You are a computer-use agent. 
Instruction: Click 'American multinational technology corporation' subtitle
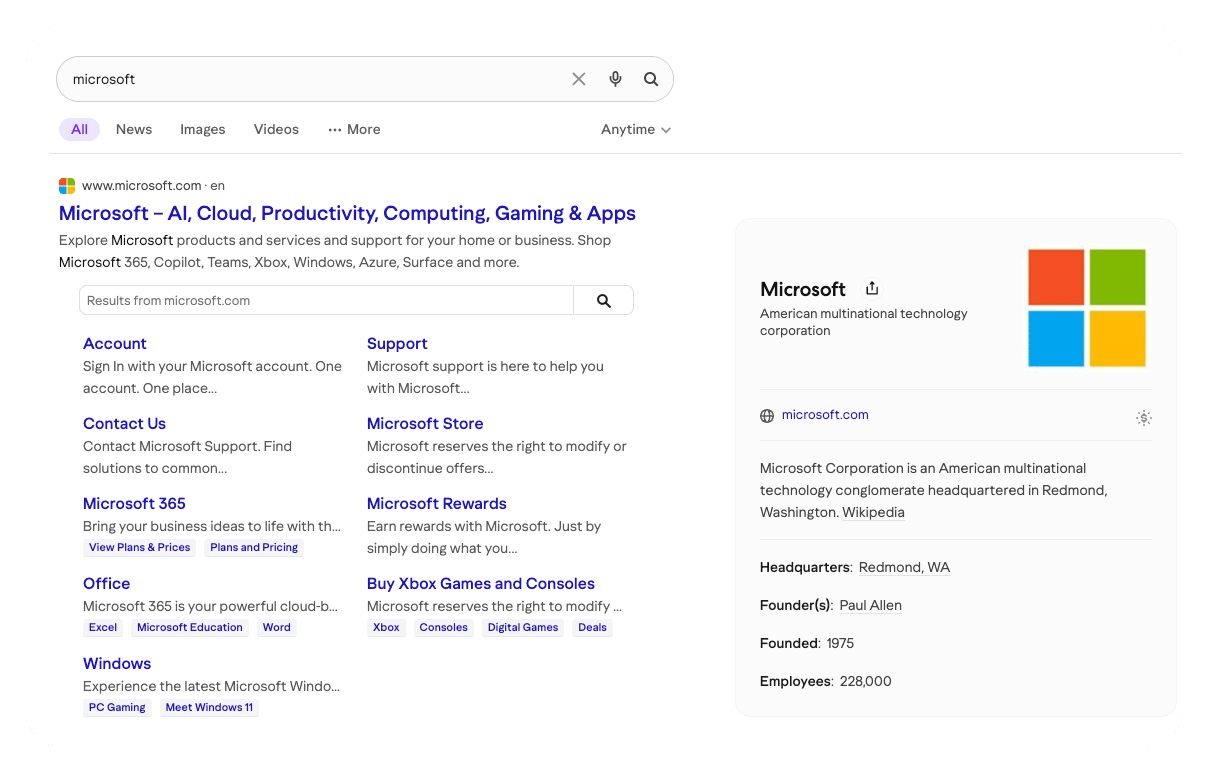tap(864, 322)
